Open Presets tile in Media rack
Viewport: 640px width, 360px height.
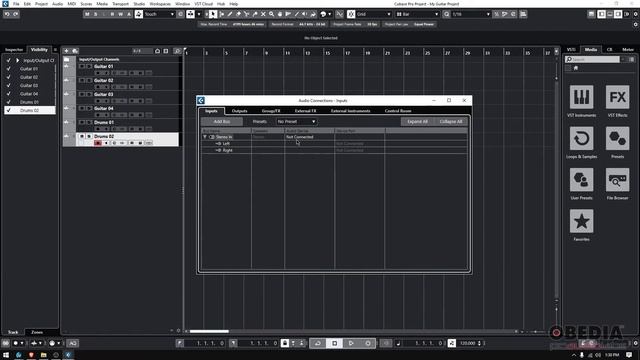coord(617,138)
